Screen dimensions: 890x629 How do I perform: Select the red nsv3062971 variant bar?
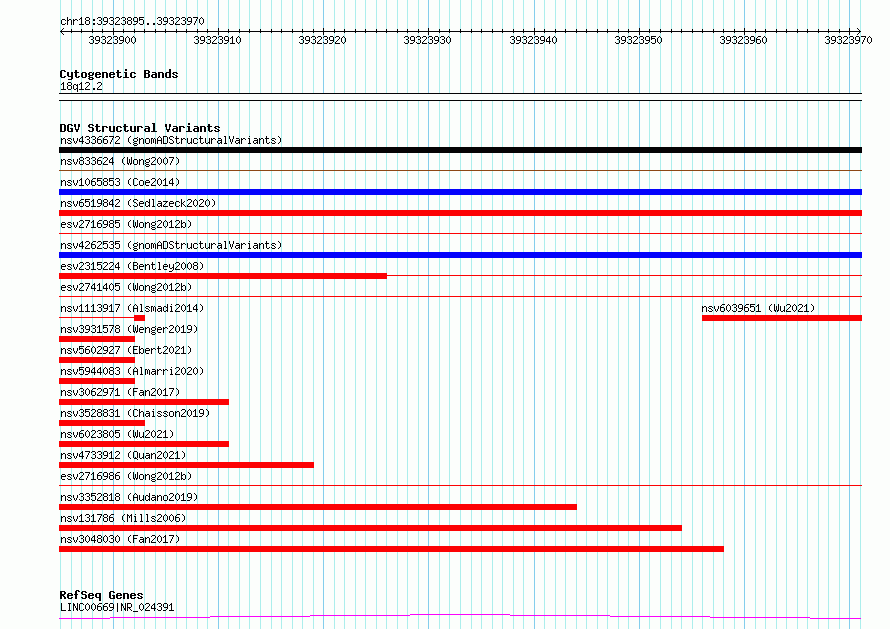144,402
